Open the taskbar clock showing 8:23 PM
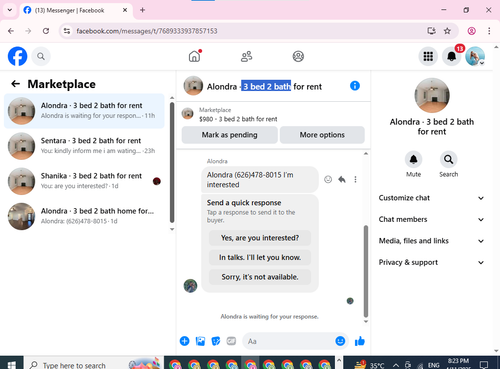This screenshot has height=369, width=500. coord(458,363)
